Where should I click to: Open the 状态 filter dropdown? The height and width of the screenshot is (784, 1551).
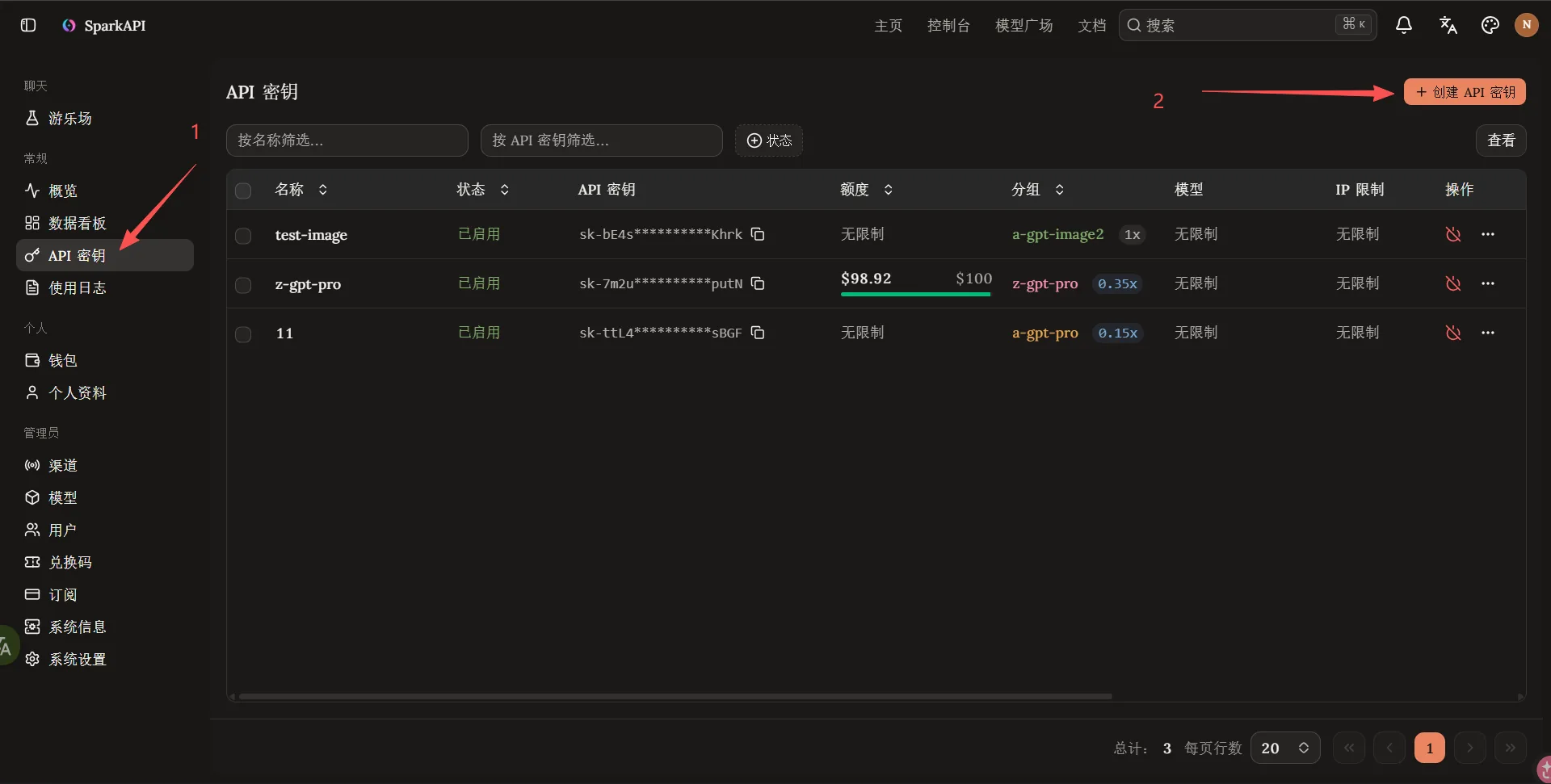(x=768, y=140)
